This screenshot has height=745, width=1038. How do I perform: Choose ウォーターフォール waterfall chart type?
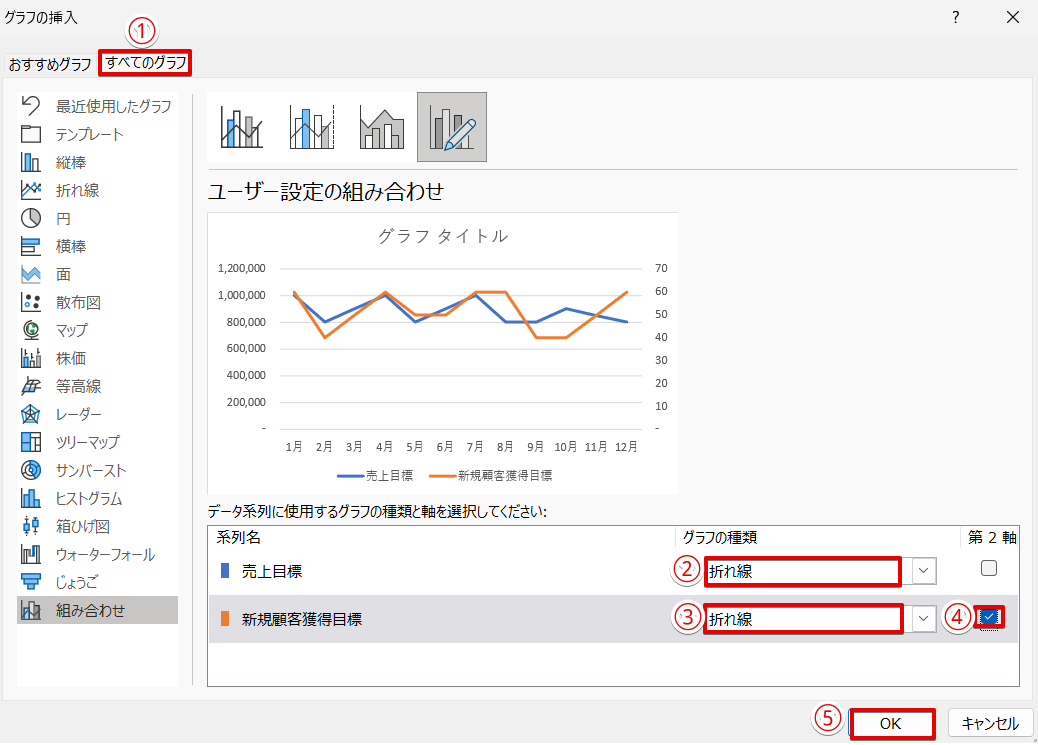point(105,554)
